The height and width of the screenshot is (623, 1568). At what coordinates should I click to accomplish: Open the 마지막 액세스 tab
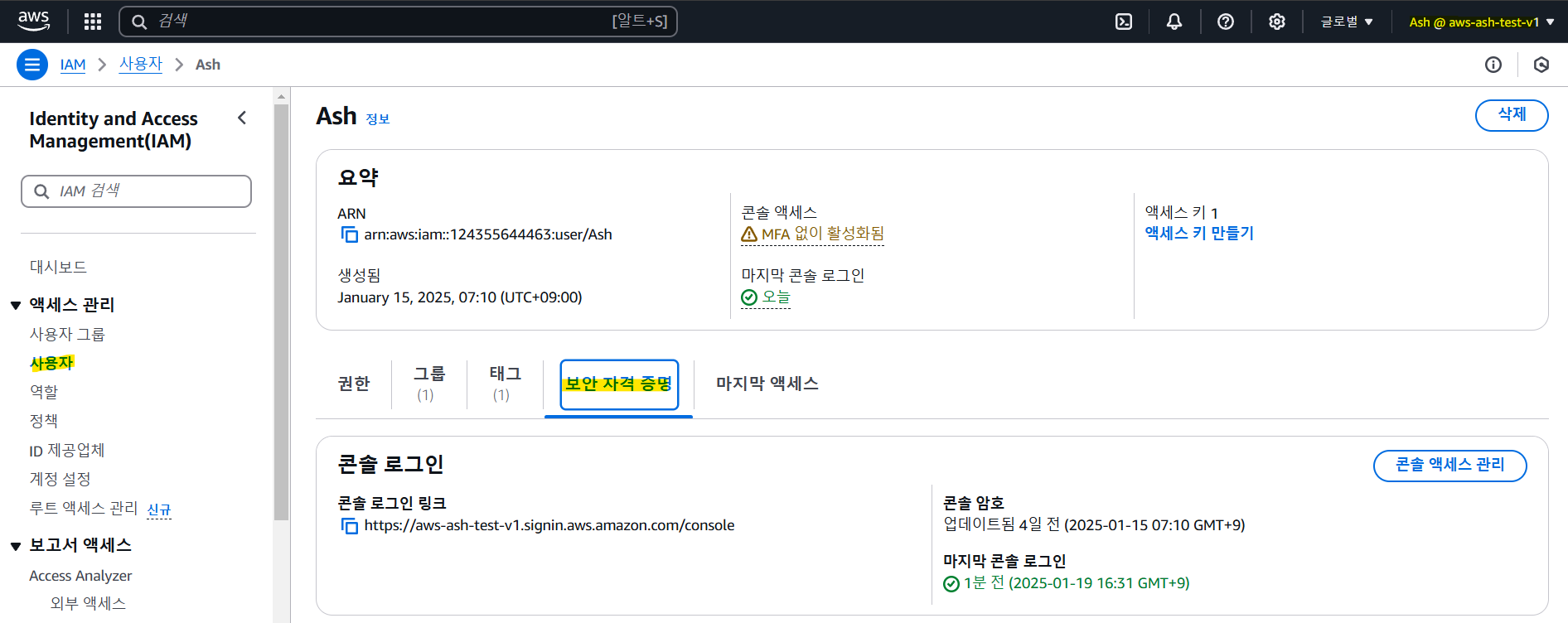pyautogui.click(x=767, y=384)
